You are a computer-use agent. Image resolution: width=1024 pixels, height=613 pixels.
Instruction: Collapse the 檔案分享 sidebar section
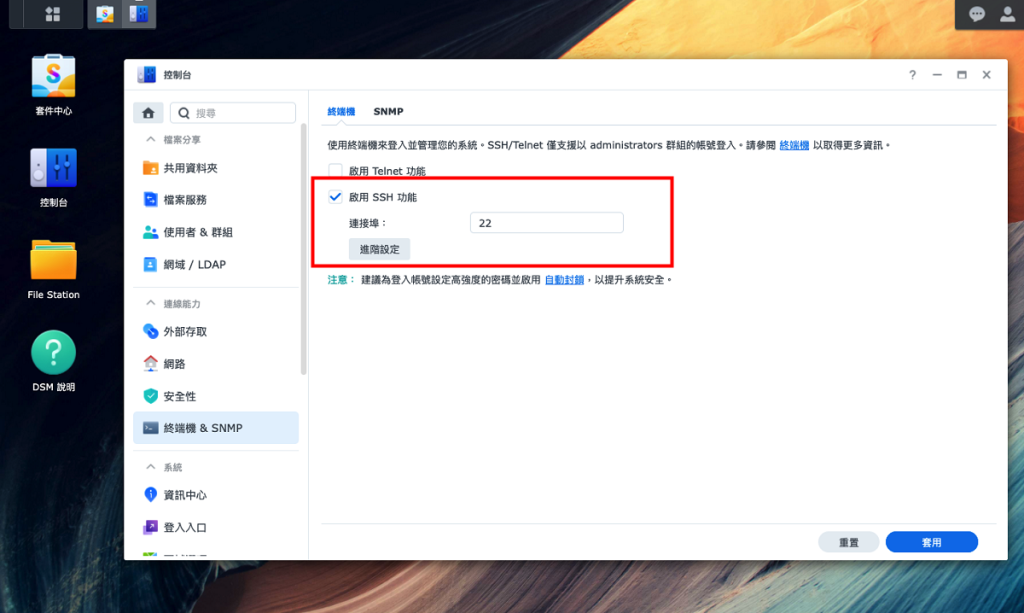[151, 139]
